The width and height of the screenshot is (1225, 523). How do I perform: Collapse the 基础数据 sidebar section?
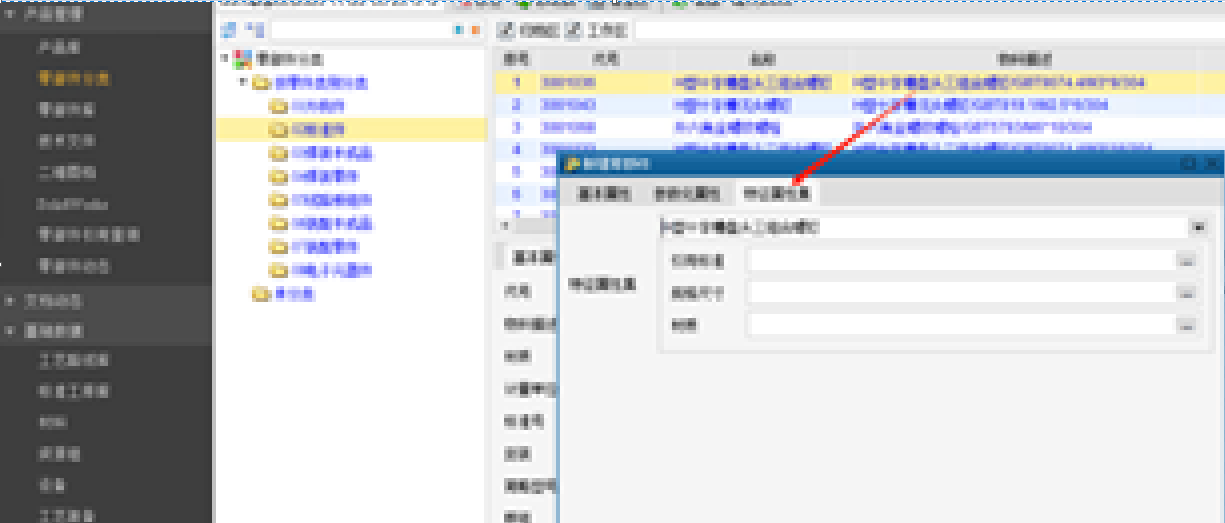(x=10, y=331)
